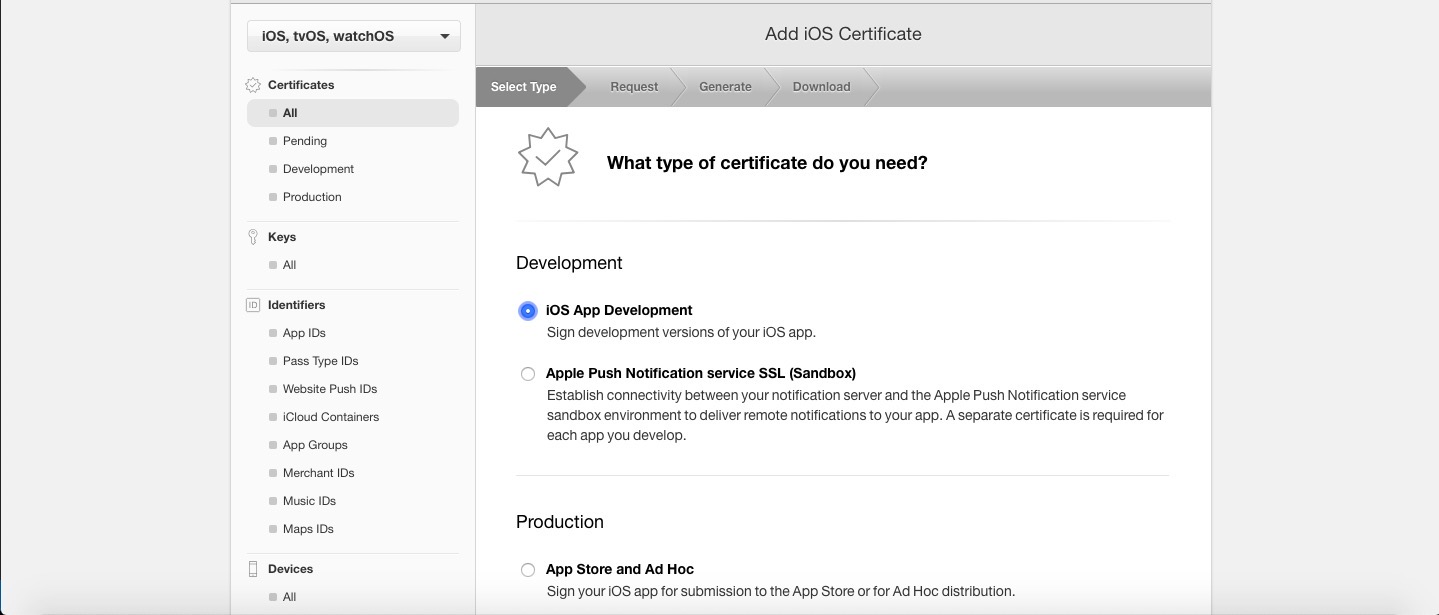The width and height of the screenshot is (1439, 615).
Task: Select Apple Push Notification service SSL (Sandbox) radio
Action: tap(528, 374)
